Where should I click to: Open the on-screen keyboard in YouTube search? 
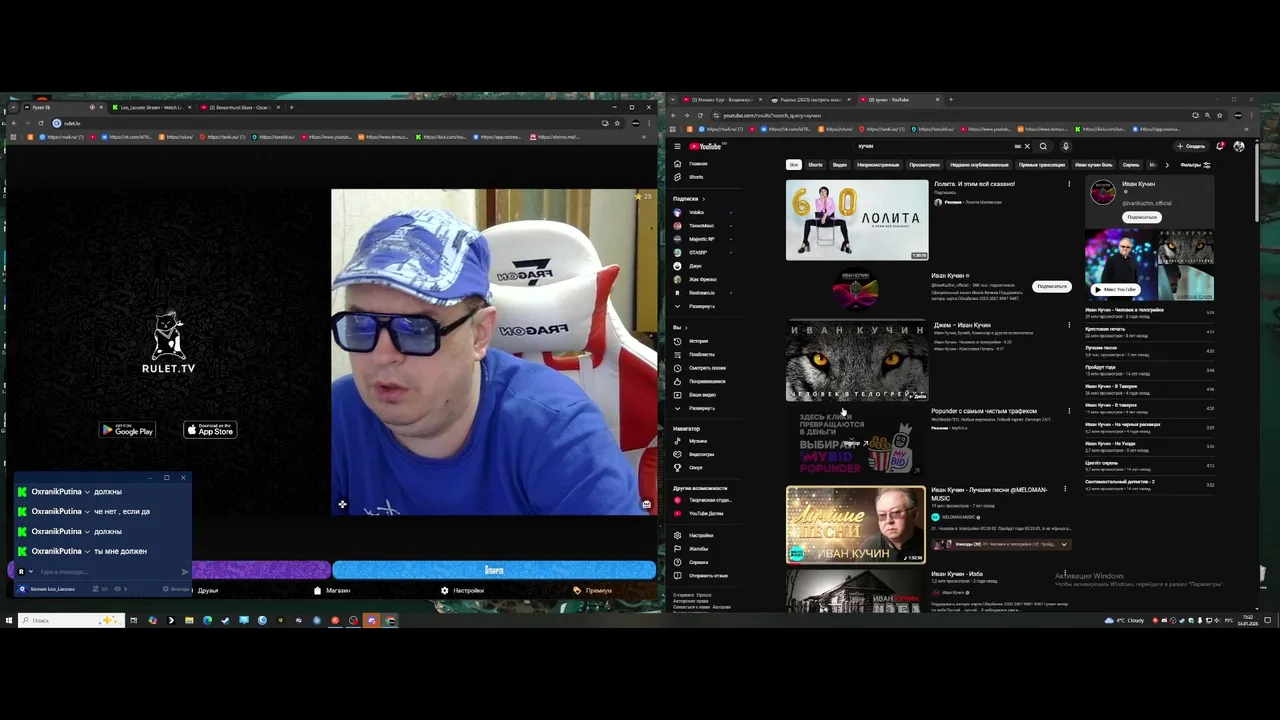pos(1018,146)
